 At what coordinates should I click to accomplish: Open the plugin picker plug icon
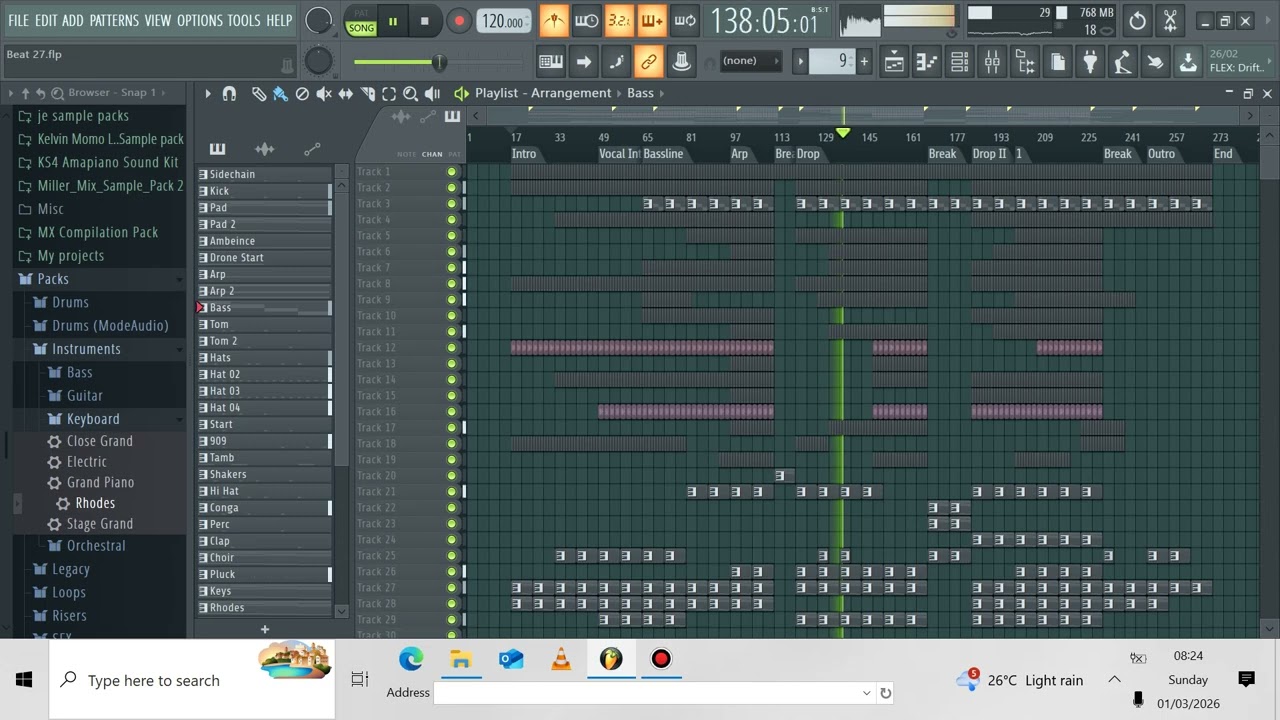click(x=1090, y=62)
